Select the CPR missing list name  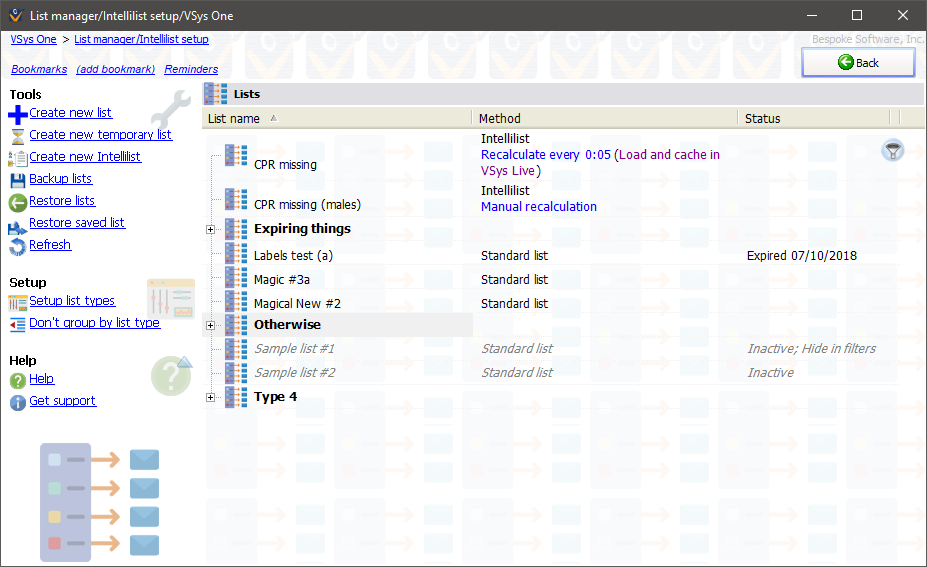(x=285, y=164)
